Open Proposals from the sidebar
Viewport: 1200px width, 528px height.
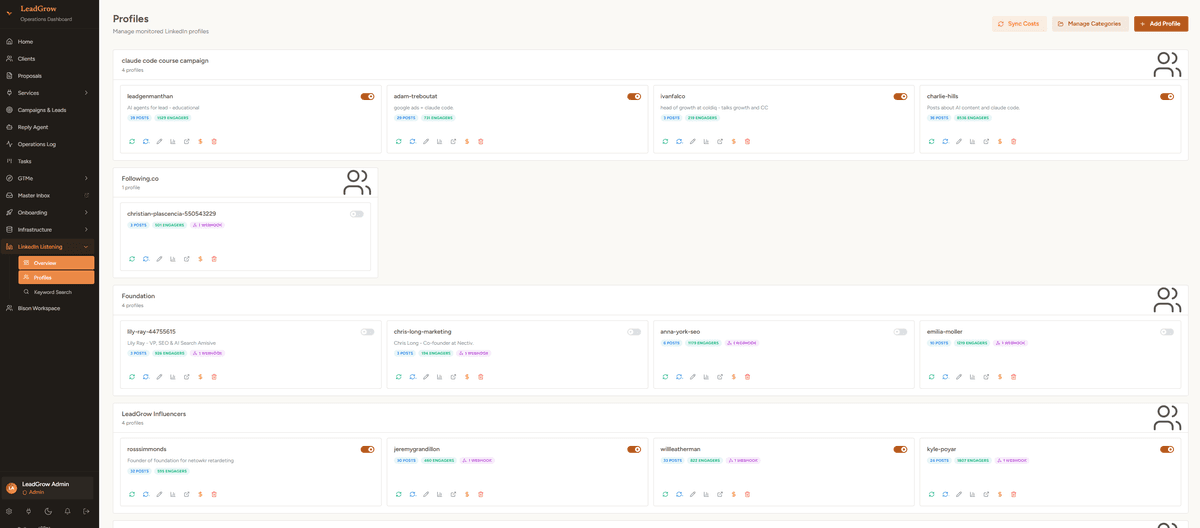click(49, 76)
